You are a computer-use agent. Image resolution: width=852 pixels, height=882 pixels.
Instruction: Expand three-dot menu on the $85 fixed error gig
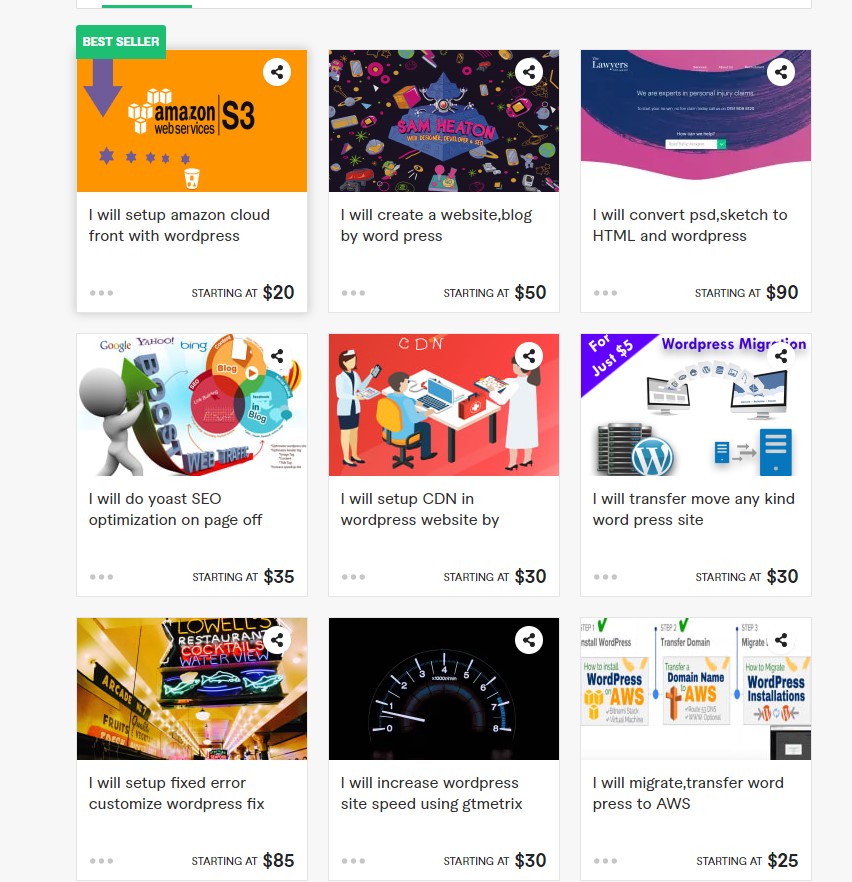(101, 861)
